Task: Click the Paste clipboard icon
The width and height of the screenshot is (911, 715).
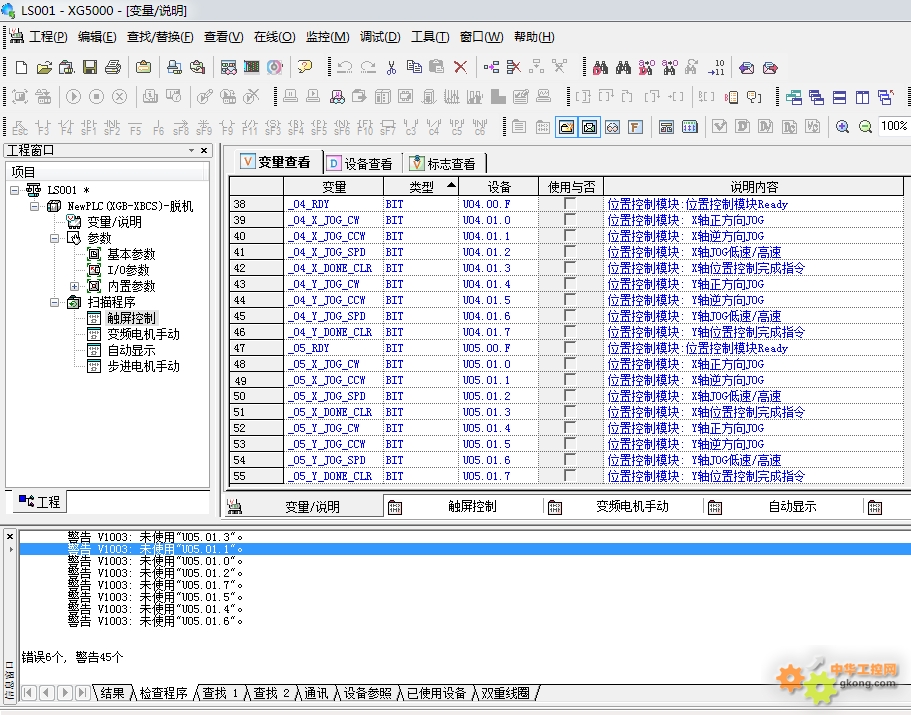Action: [x=436, y=67]
